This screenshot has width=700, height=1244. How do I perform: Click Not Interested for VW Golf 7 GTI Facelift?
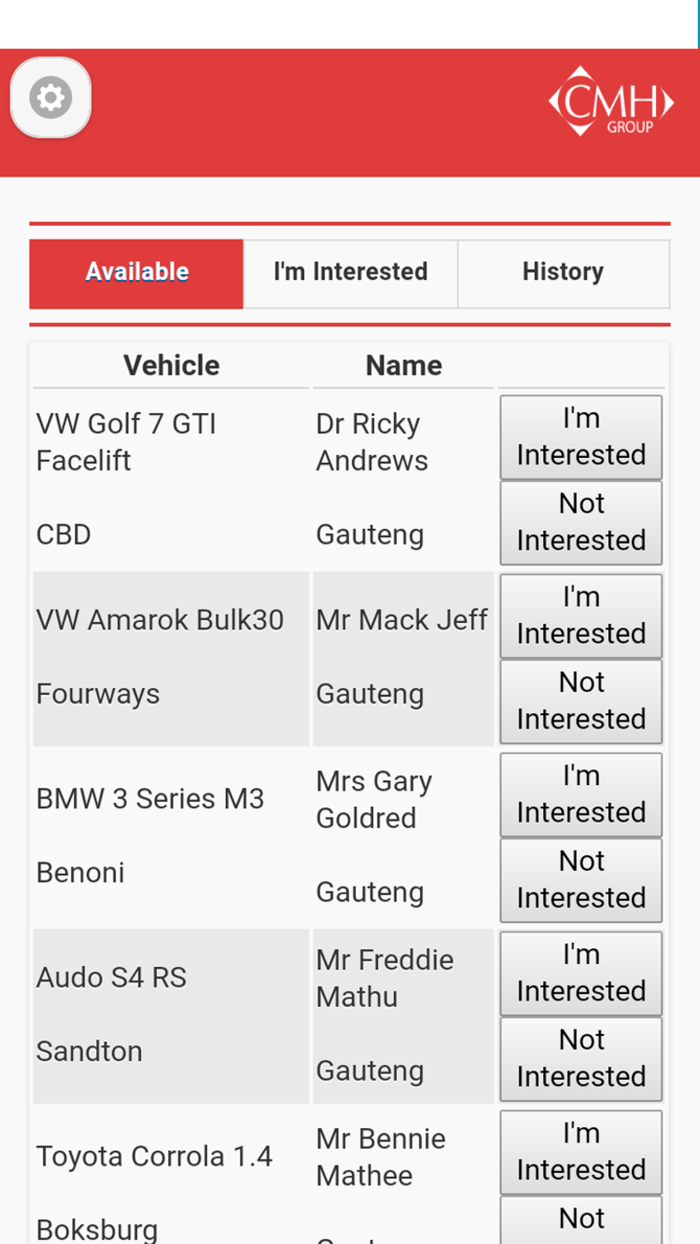(x=580, y=522)
